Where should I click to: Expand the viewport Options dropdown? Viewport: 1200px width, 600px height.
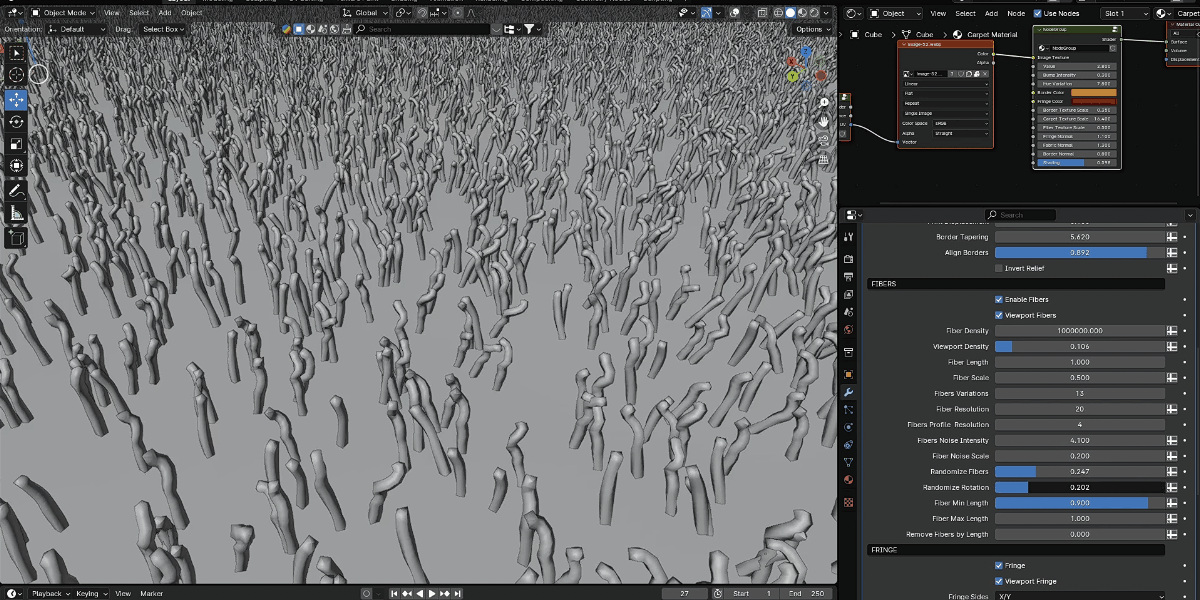(x=812, y=29)
